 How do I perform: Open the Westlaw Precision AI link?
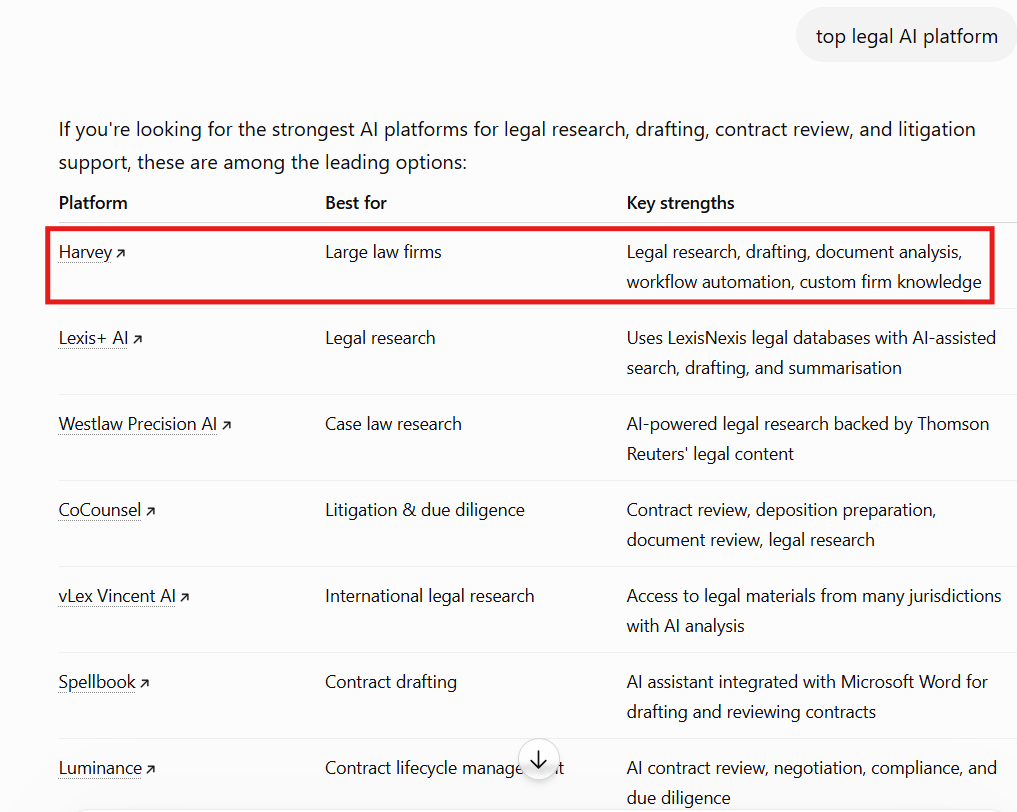[138, 424]
